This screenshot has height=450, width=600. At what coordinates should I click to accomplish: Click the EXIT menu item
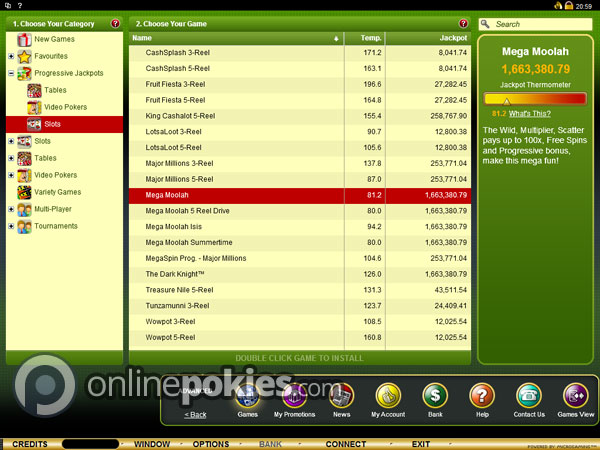421,444
